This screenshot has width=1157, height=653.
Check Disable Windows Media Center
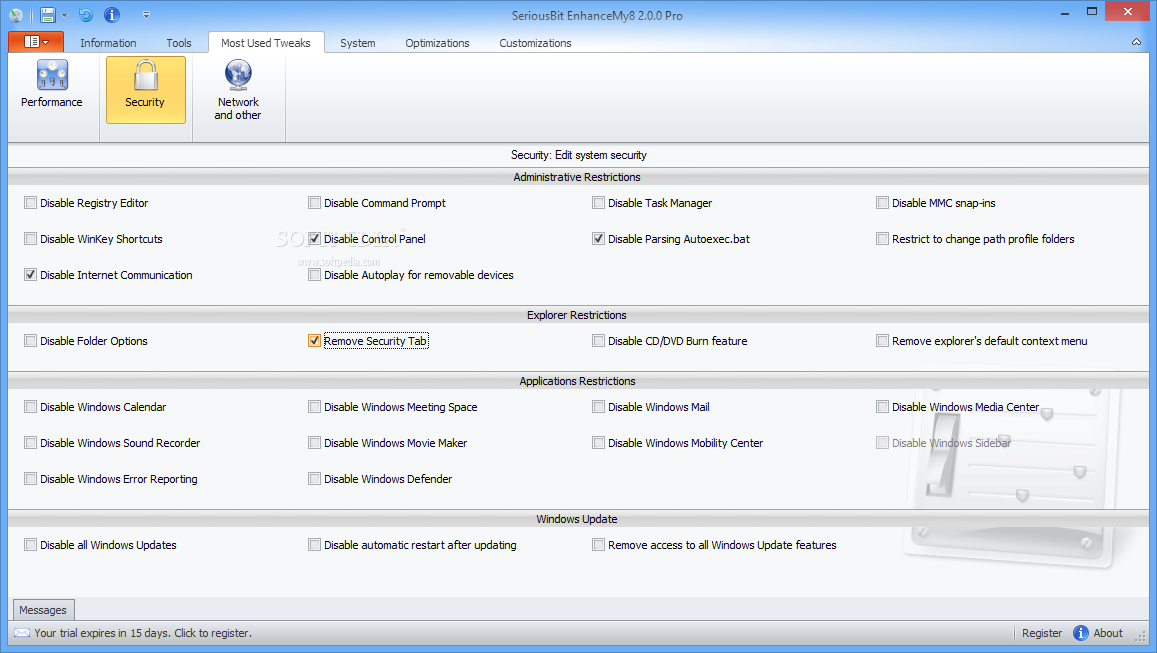pyautogui.click(x=883, y=407)
